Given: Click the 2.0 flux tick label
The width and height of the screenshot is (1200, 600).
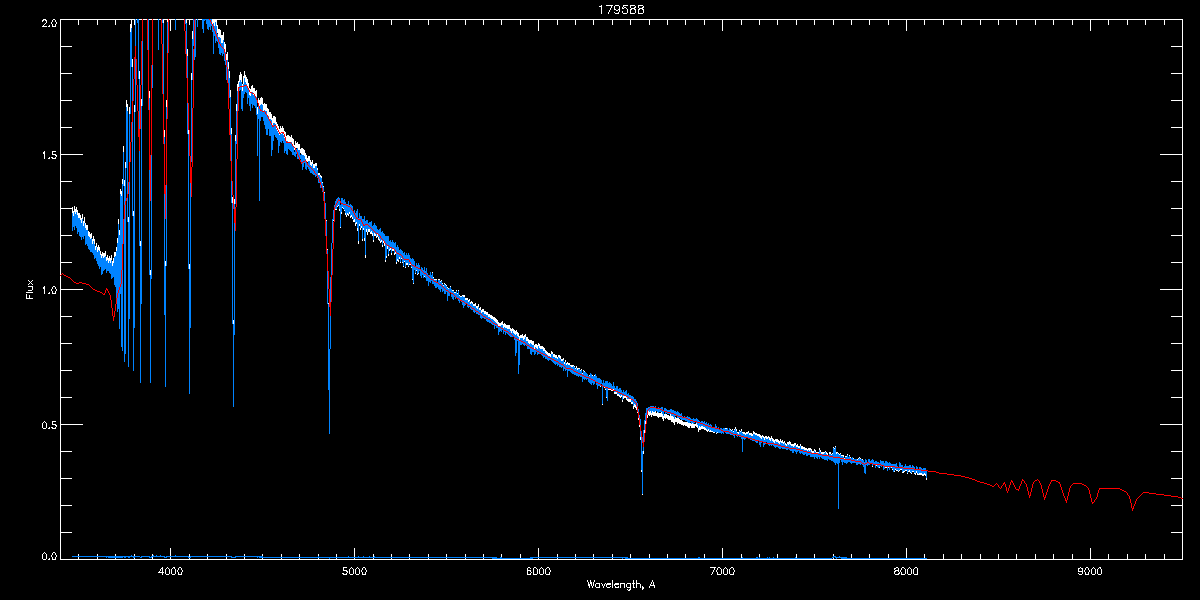Looking at the screenshot, I should [47, 21].
